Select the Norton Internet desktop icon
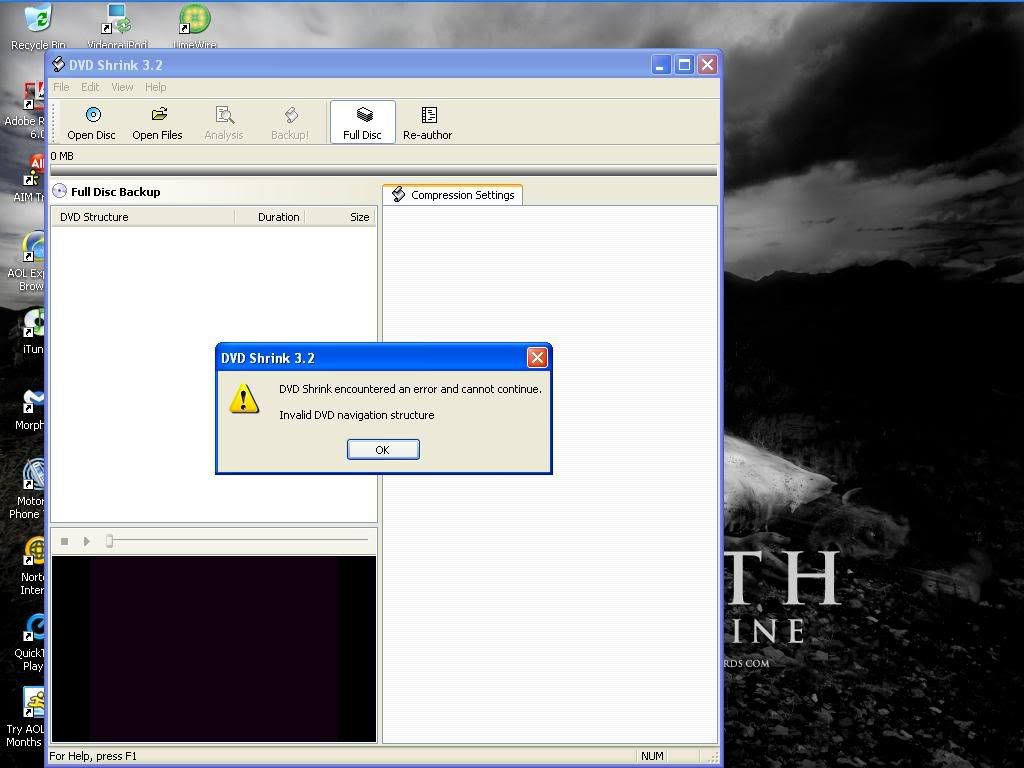The width and height of the screenshot is (1024, 768). click(x=33, y=566)
